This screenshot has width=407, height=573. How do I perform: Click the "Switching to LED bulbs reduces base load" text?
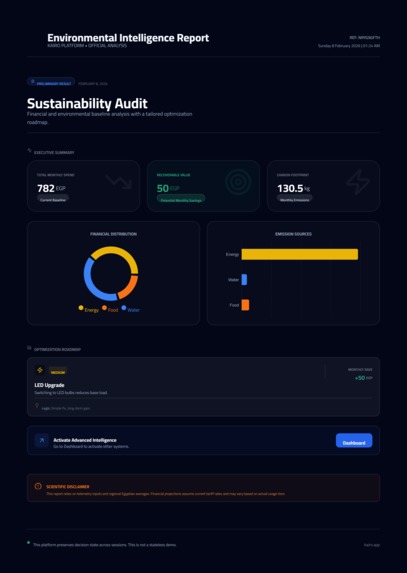(x=71, y=392)
